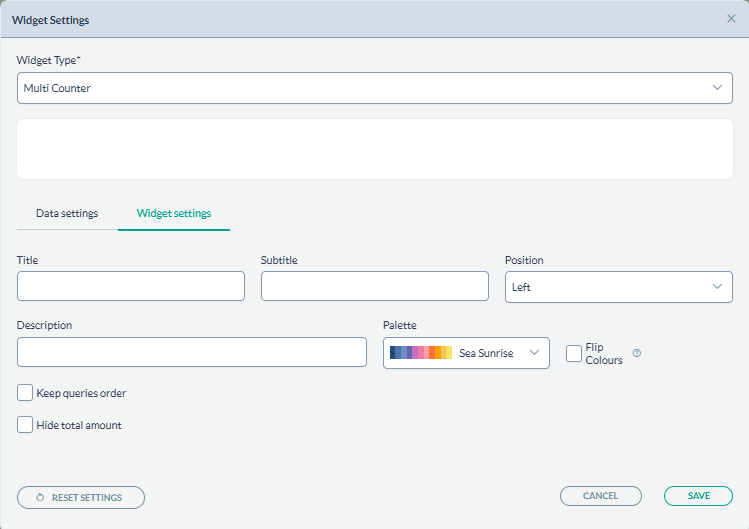
Task: Click the help icon beside Flip Colours
Action: point(637,353)
